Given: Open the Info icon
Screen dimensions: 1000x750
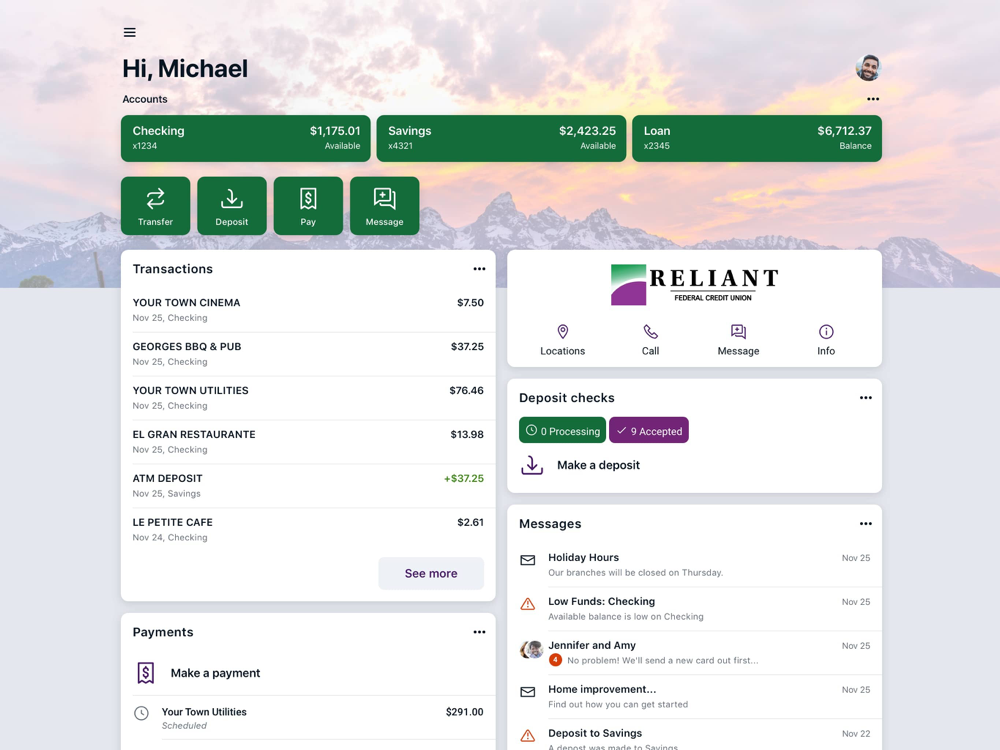Looking at the screenshot, I should click(826, 332).
